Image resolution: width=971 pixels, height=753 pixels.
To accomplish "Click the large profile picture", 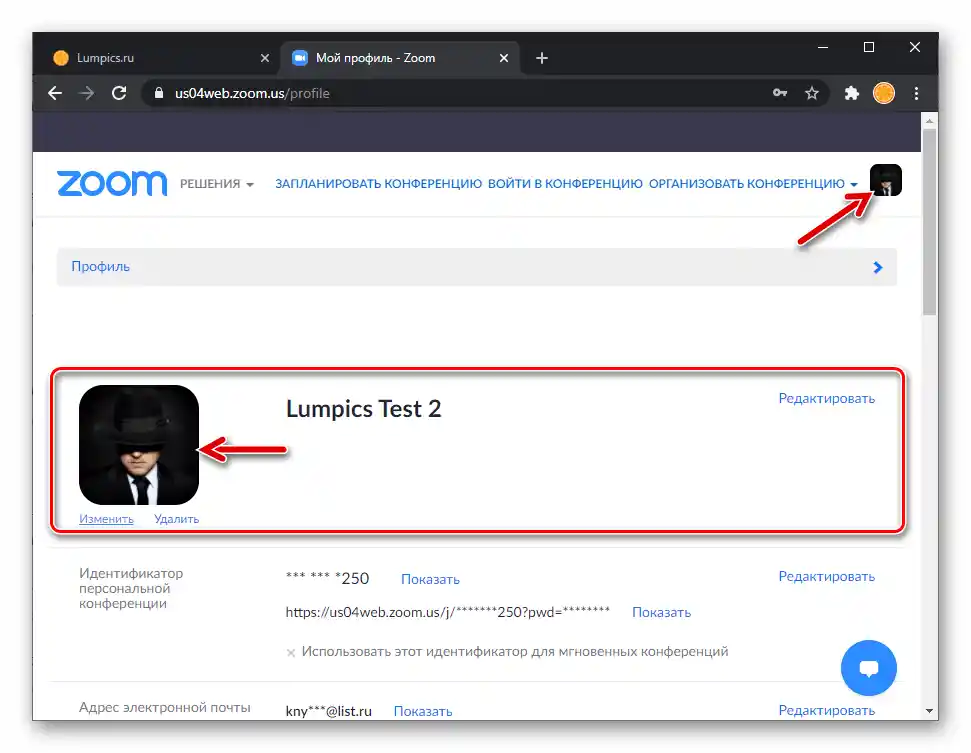I will click(x=139, y=445).
